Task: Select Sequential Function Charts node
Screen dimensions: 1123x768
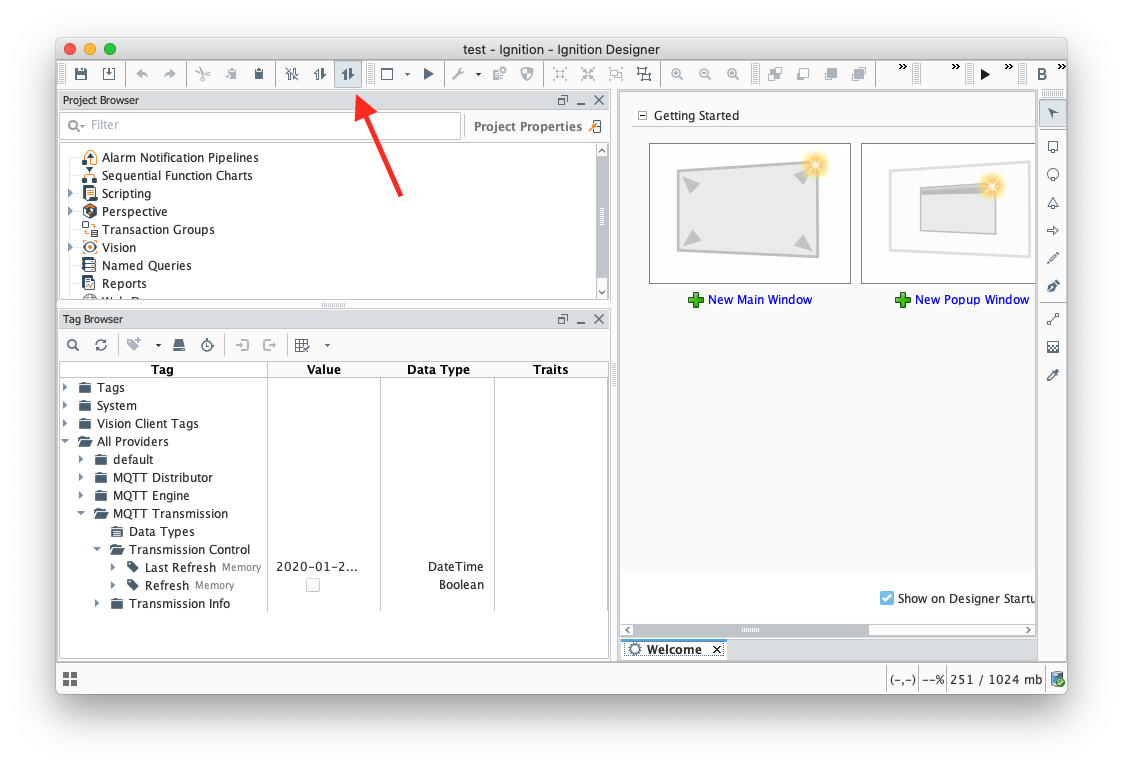Action: [177, 176]
